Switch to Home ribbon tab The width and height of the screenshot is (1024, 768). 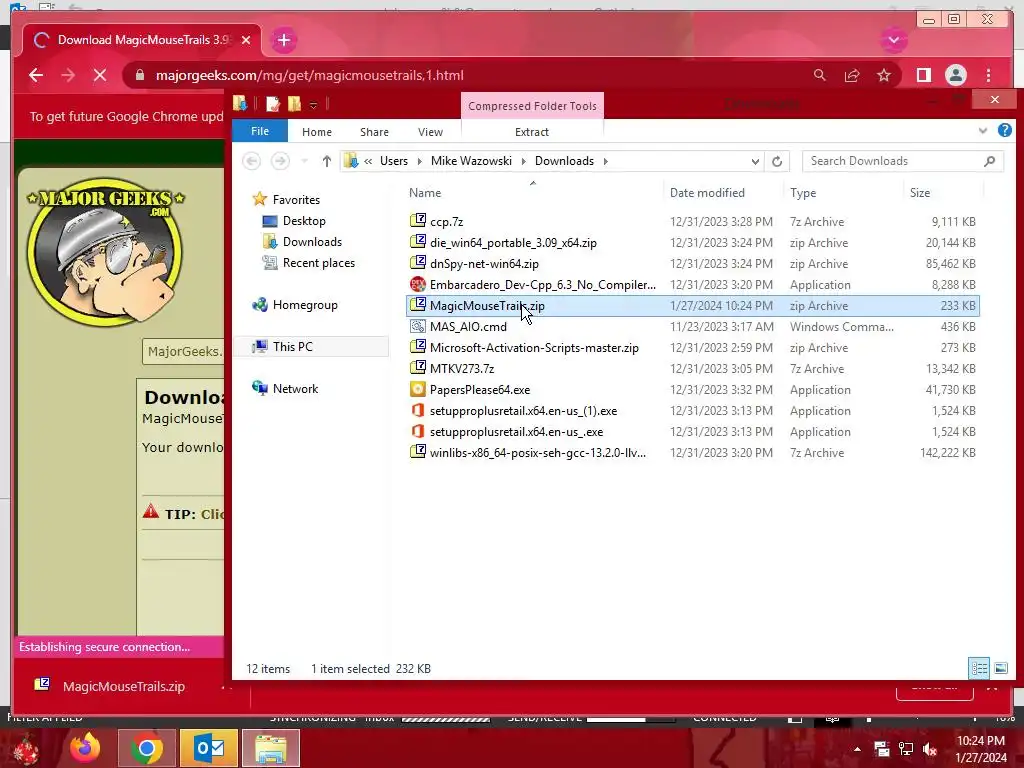[317, 132]
